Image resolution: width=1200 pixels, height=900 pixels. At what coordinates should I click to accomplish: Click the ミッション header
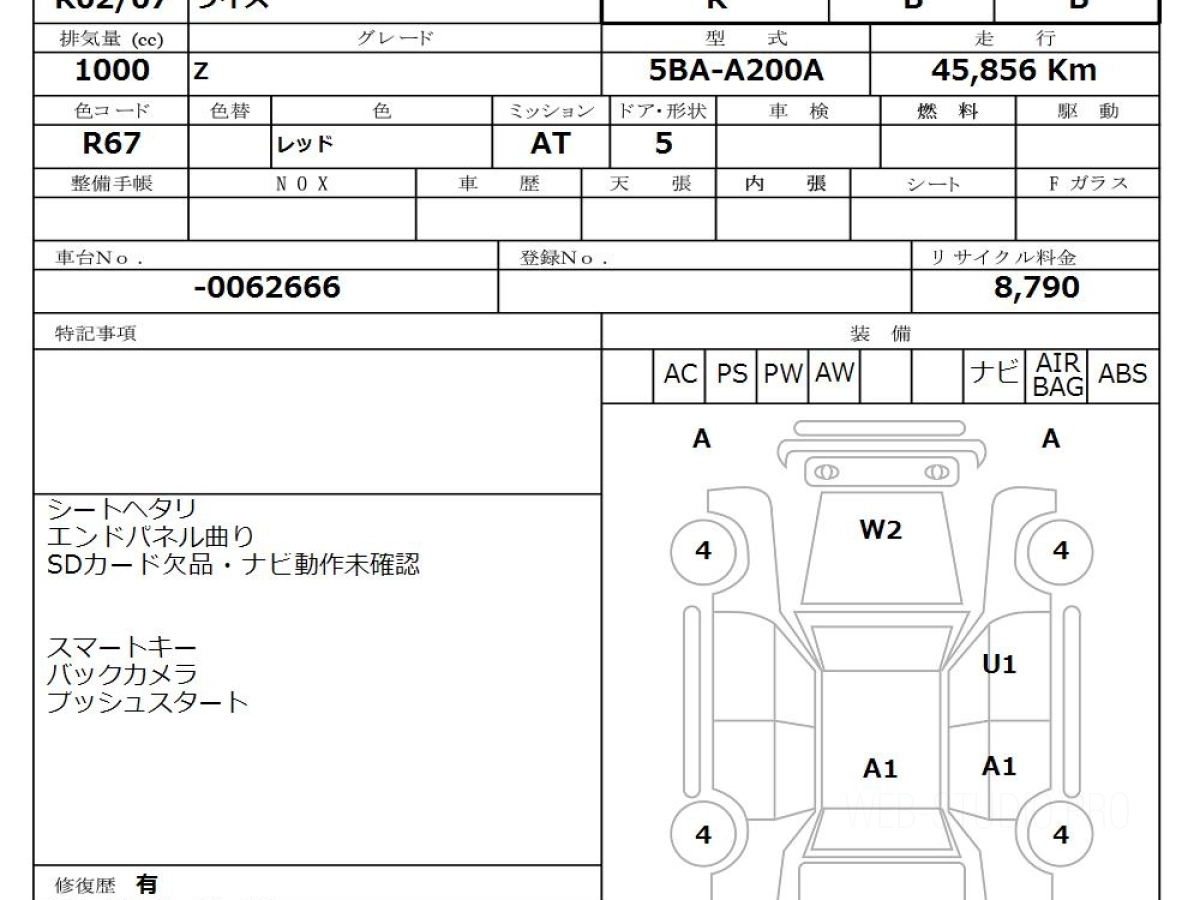point(553,112)
